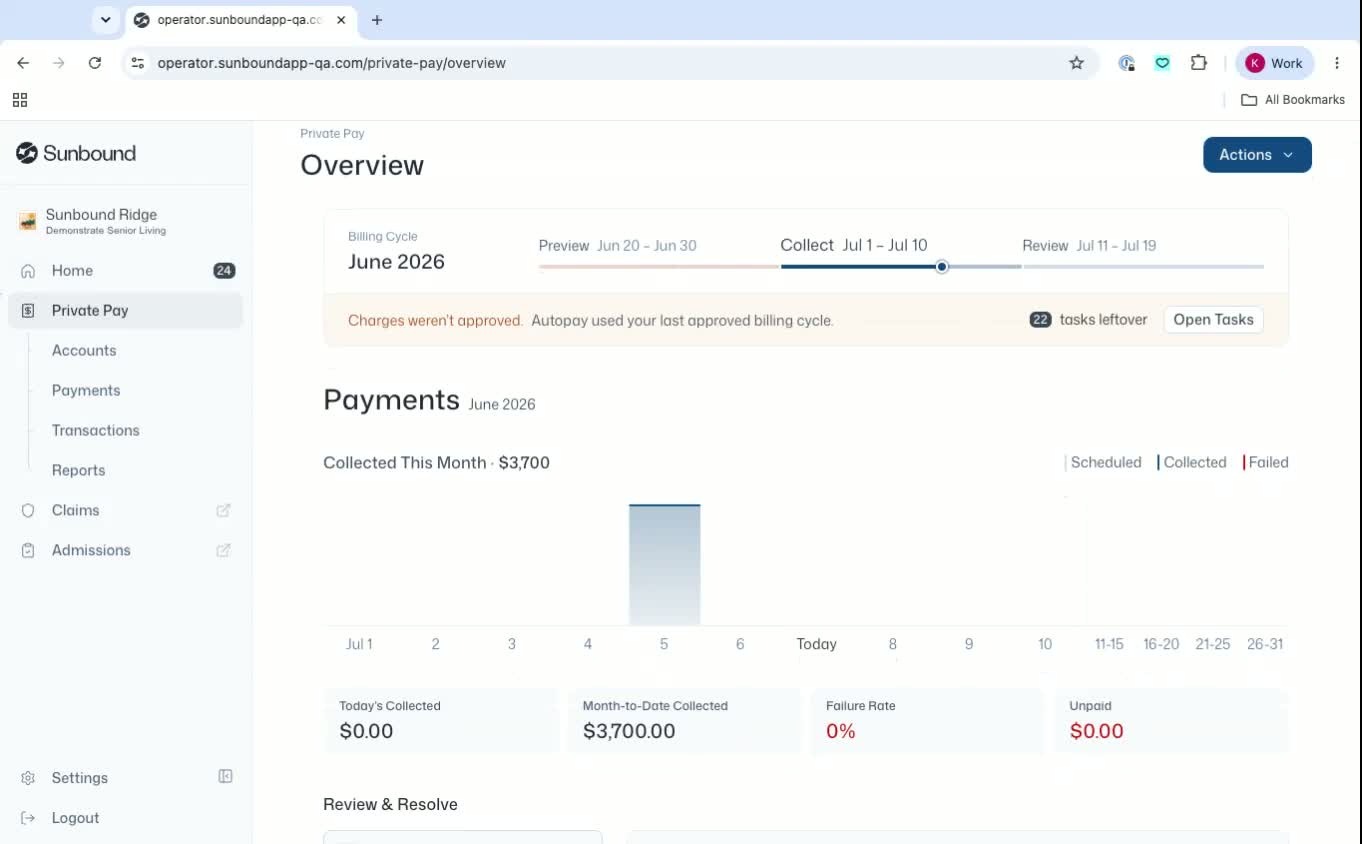This screenshot has height=844, width=1362.
Task: Click the Sunbound Ridge community thumbnail
Action: pyautogui.click(x=28, y=221)
